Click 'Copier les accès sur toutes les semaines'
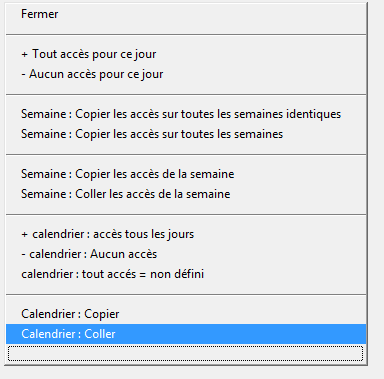Viewport: 384px width, 379px height. point(186,134)
